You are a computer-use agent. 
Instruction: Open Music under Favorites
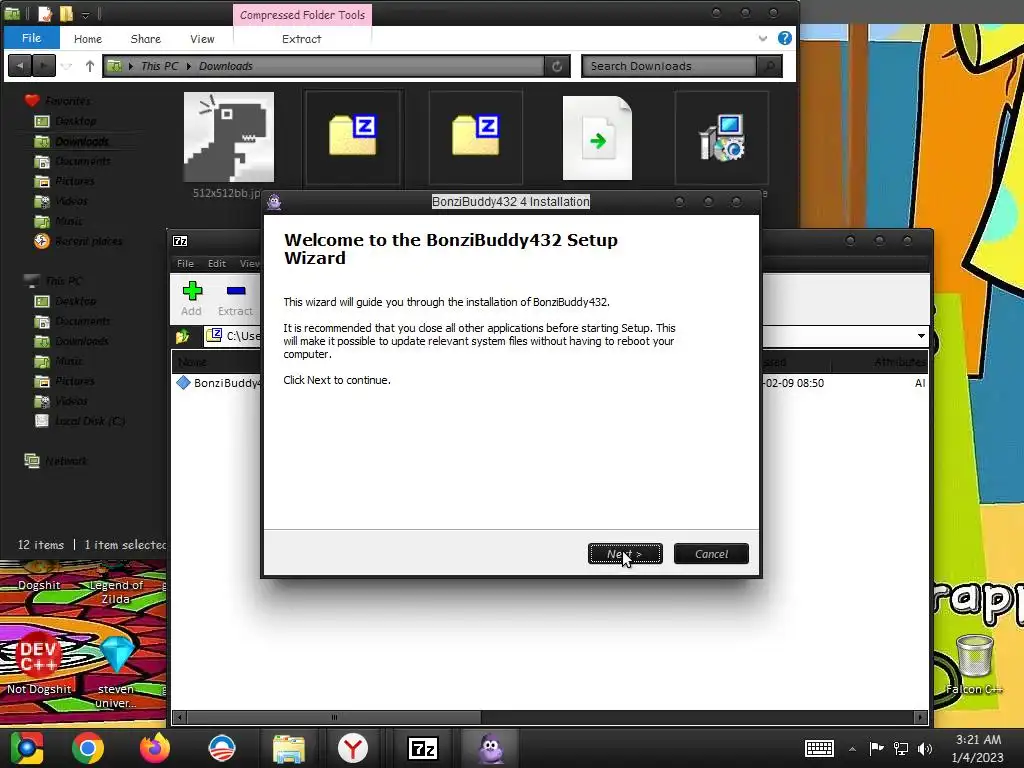coord(68,221)
